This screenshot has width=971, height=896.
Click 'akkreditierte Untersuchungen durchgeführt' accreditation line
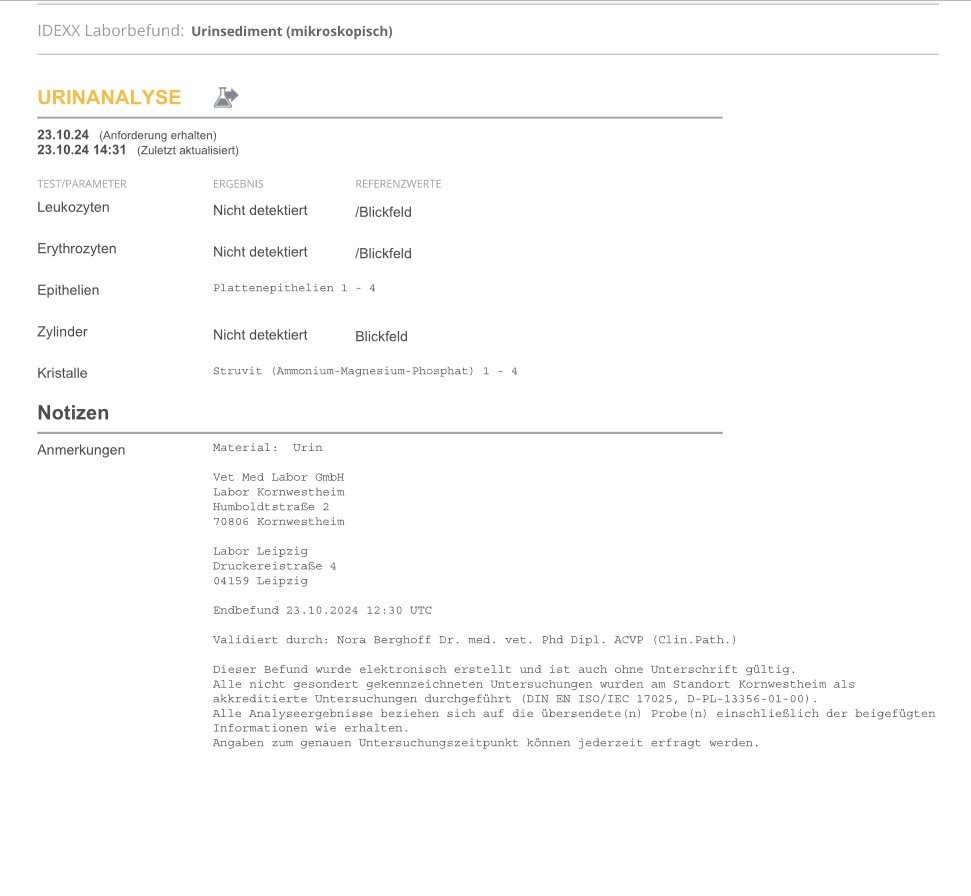point(515,699)
